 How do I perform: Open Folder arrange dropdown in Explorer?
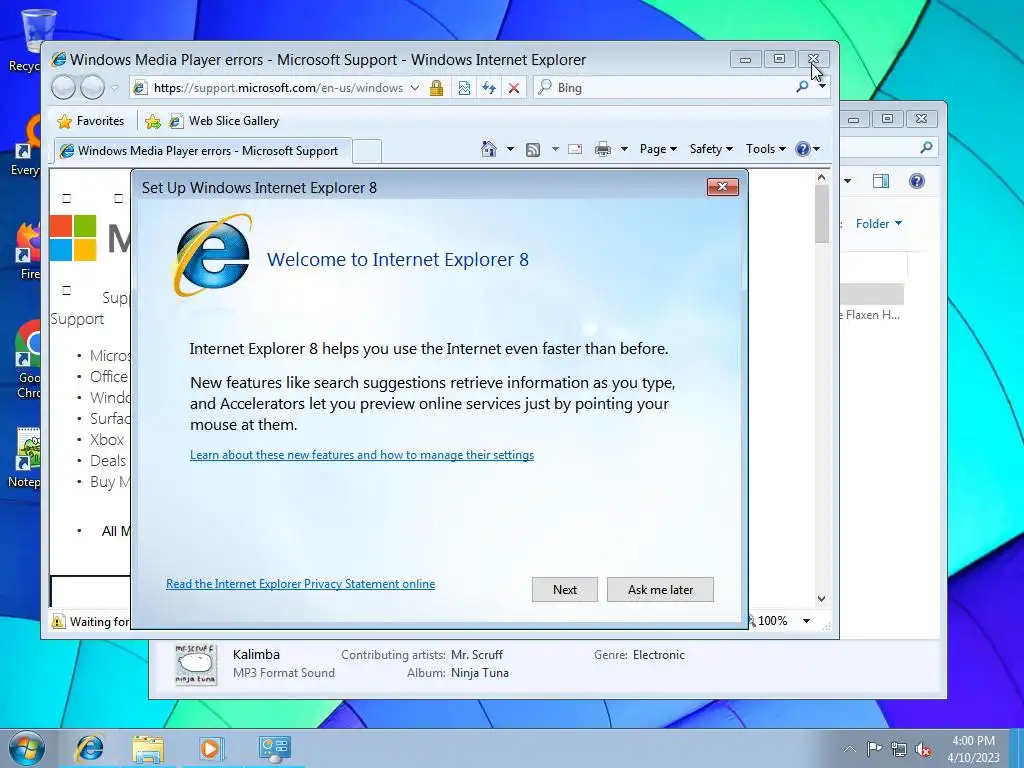coord(879,223)
